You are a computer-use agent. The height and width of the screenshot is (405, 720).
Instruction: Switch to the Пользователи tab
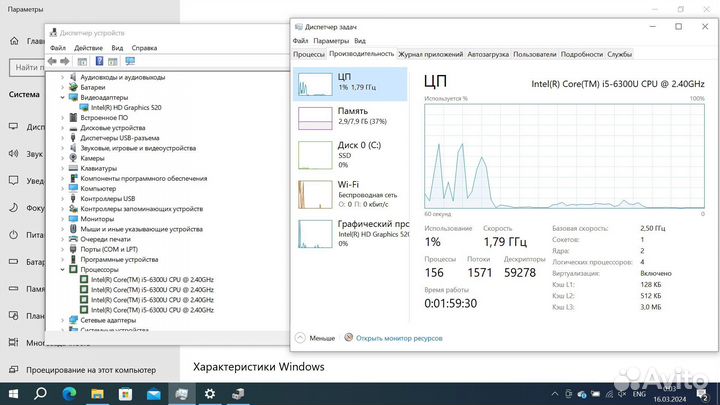(534, 54)
